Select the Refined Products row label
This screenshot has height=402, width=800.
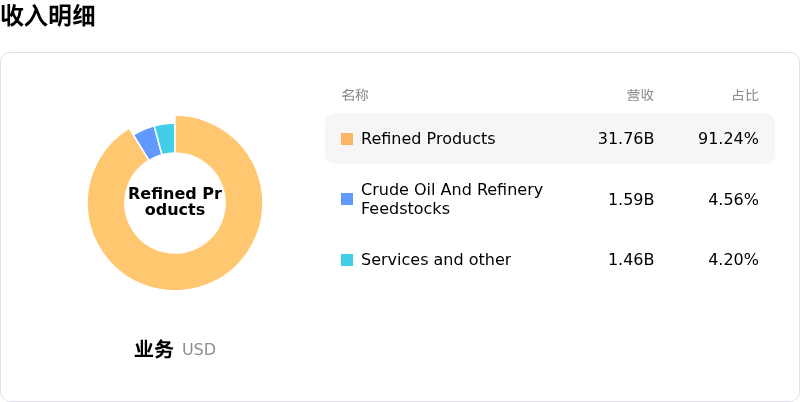[x=428, y=139]
